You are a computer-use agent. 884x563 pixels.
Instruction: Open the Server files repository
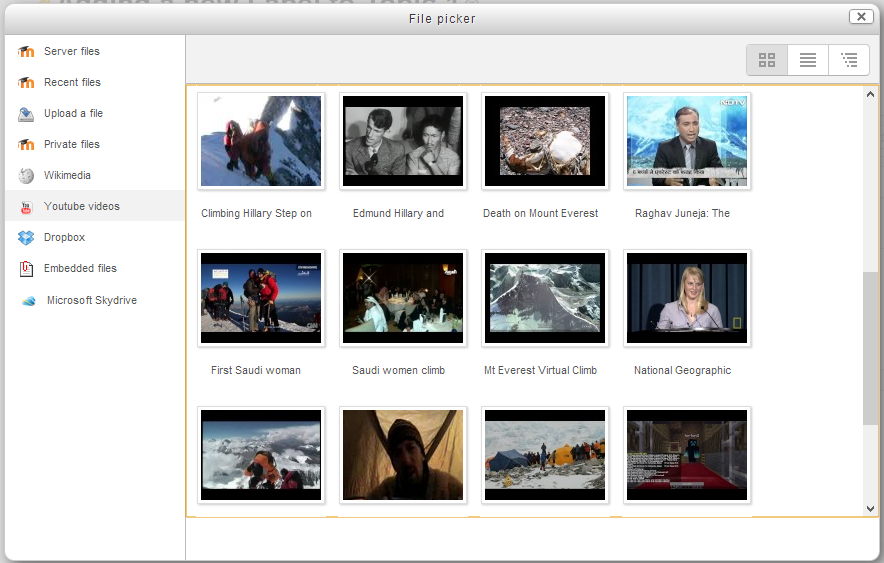pyautogui.click(x=72, y=52)
